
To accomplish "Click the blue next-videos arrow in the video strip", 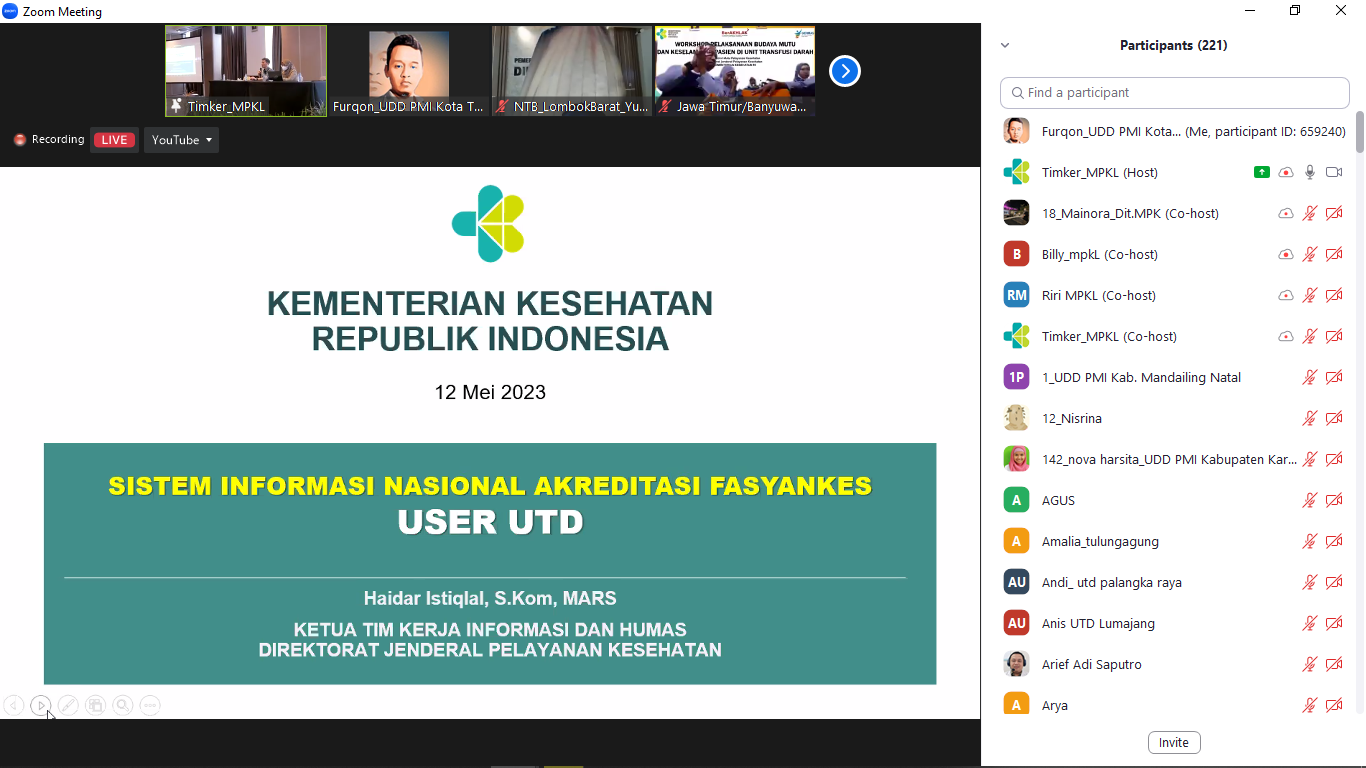I will click(x=844, y=71).
